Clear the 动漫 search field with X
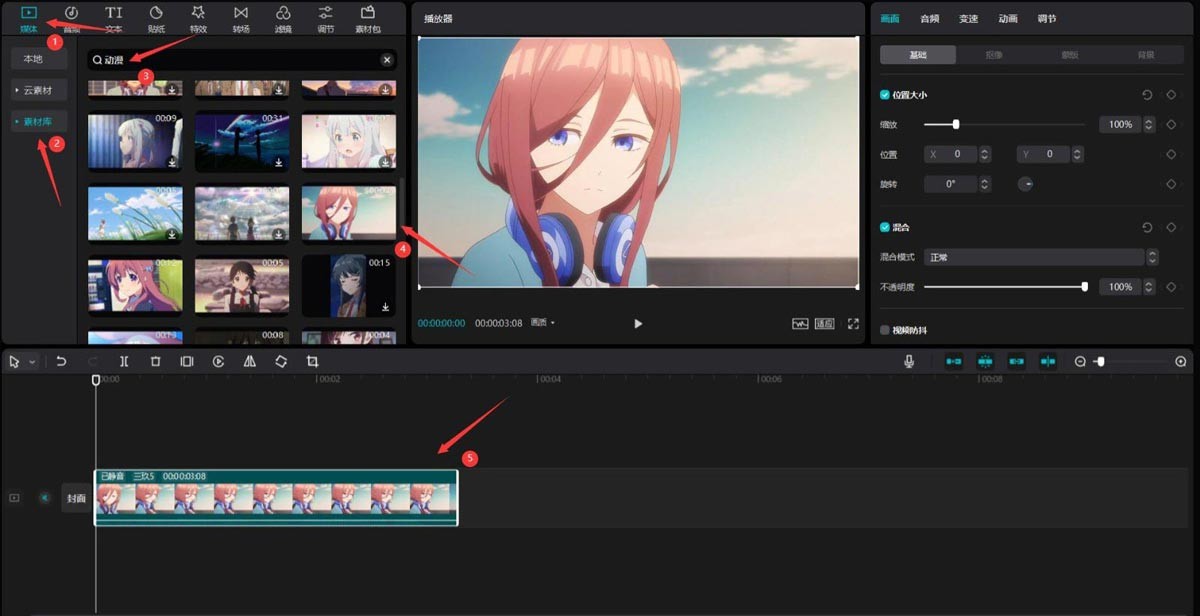The image size is (1200, 616). pyautogui.click(x=387, y=60)
